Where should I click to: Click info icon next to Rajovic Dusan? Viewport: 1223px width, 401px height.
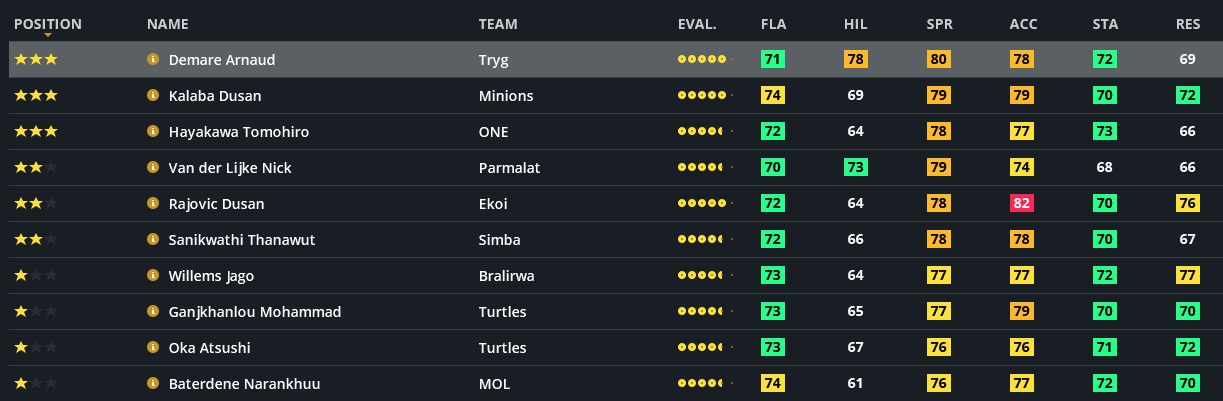pyautogui.click(x=153, y=204)
